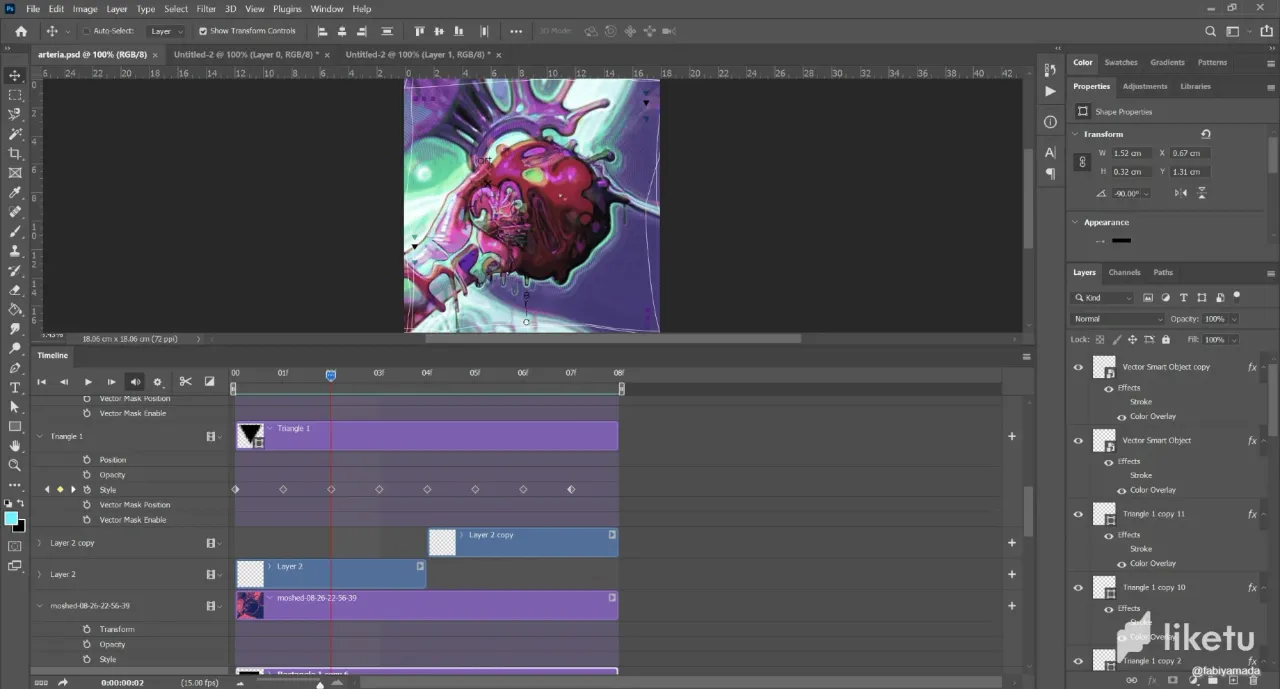This screenshot has width=1280, height=689.
Task: Toggle Style keyframe stopwatch for Triangle 1
Action: click(87, 490)
